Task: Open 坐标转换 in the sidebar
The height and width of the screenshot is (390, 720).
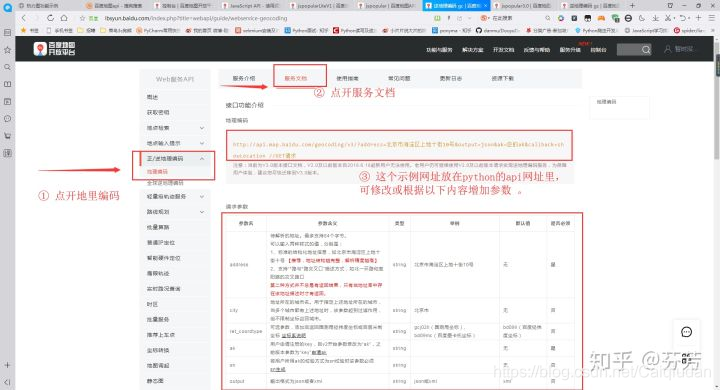Action: (158, 350)
